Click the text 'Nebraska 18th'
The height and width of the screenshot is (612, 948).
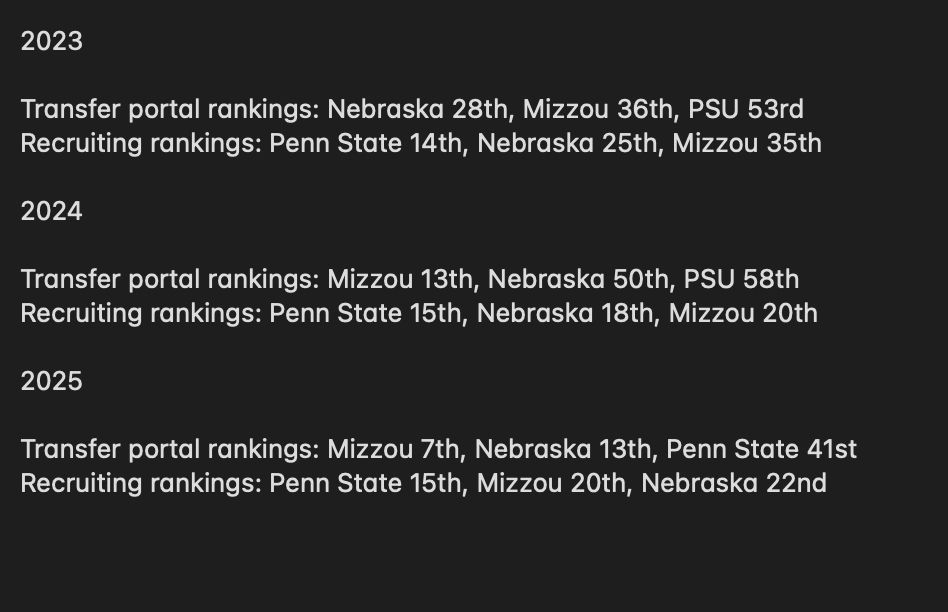(x=565, y=313)
